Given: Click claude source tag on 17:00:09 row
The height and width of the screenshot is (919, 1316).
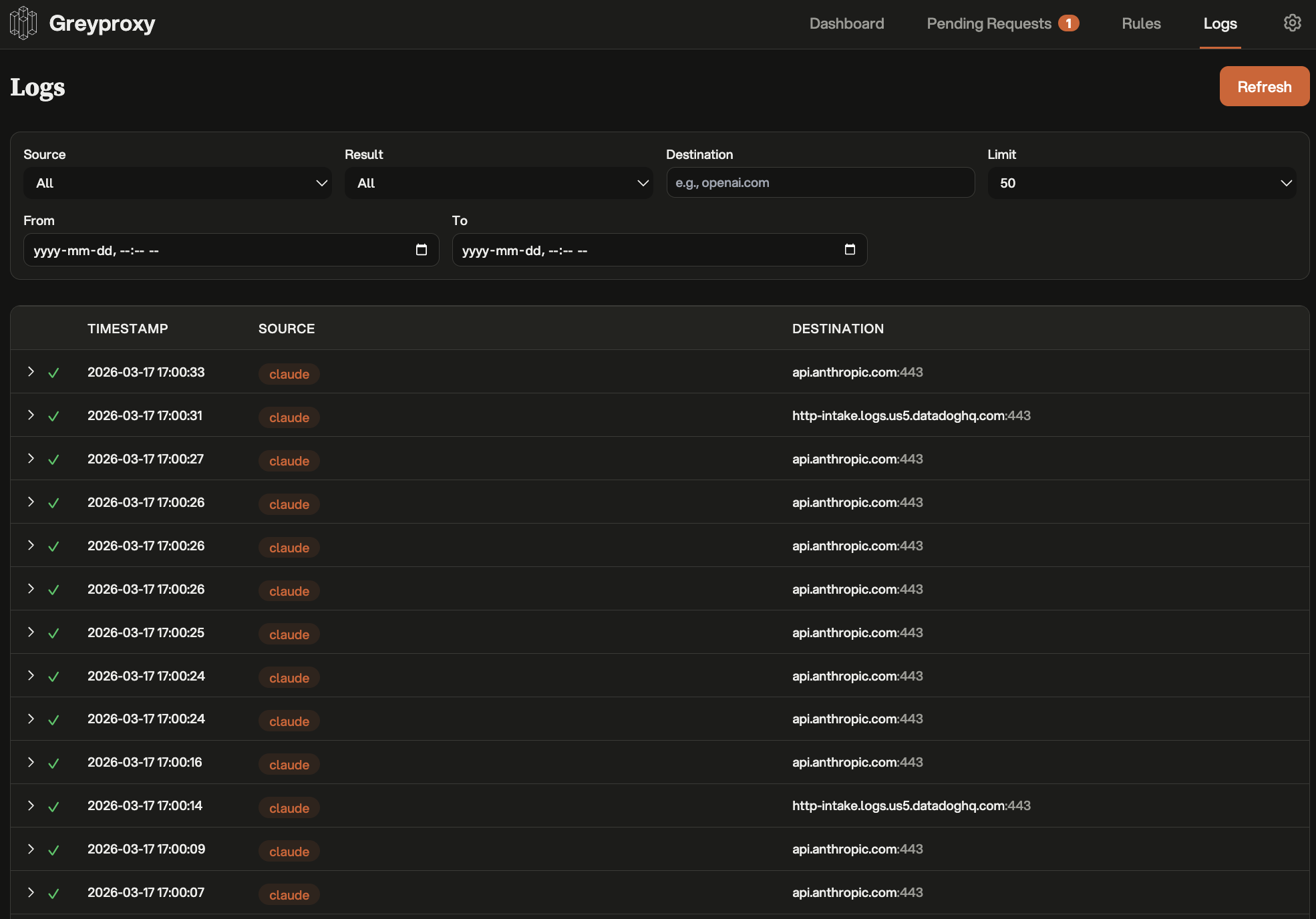Looking at the screenshot, I should (x=289, y=852).
